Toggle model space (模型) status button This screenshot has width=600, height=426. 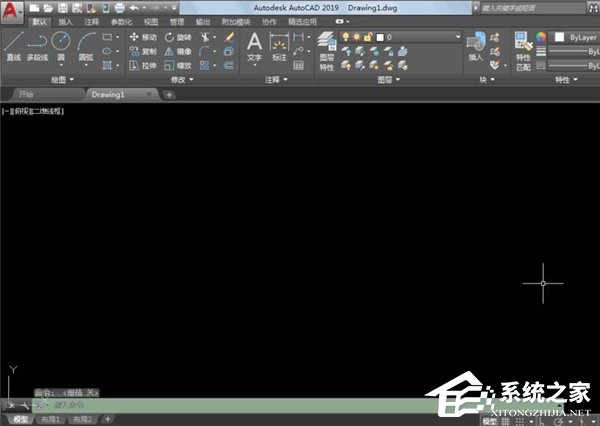[x=489, y=421]
